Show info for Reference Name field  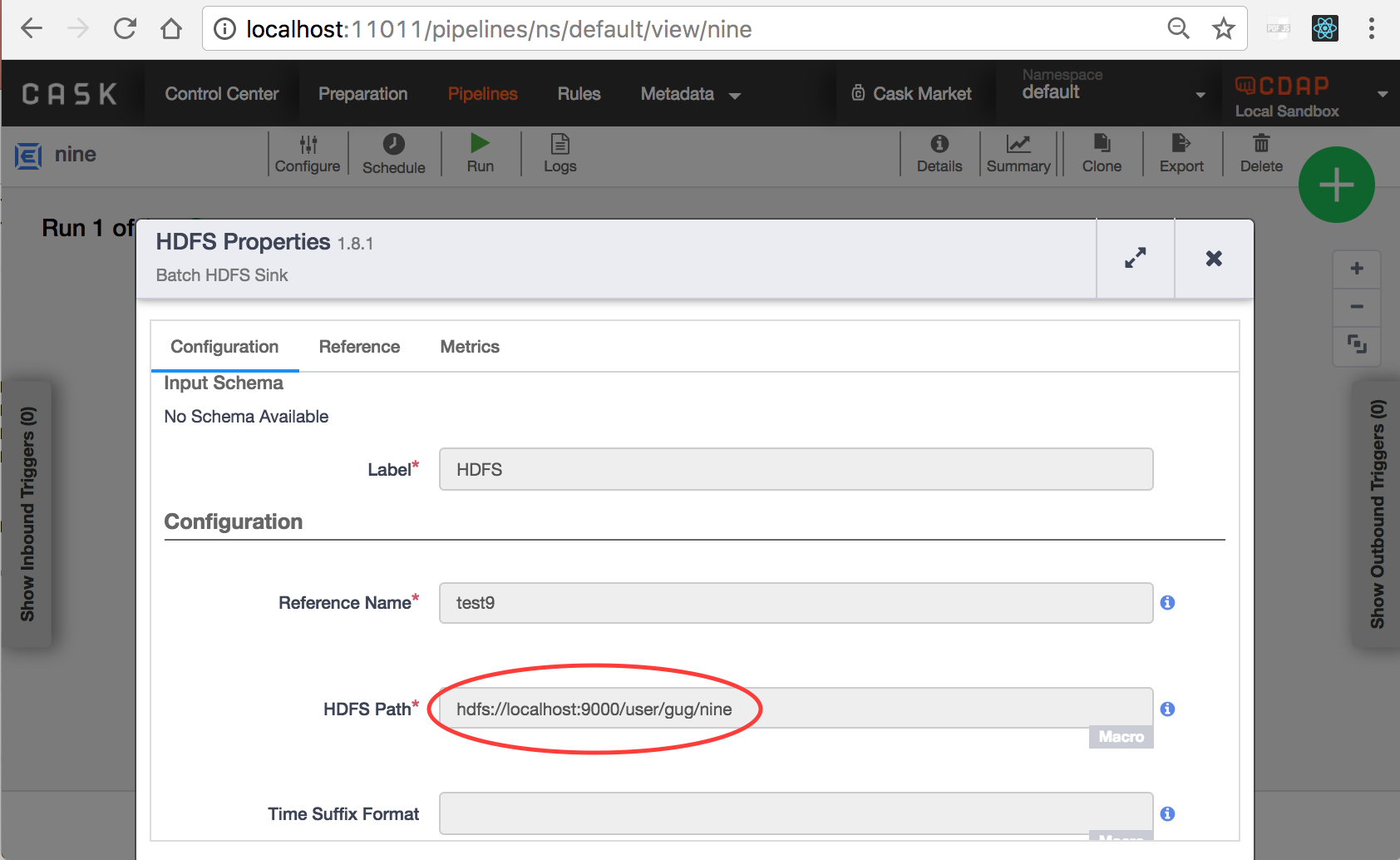coord(1167,602)
